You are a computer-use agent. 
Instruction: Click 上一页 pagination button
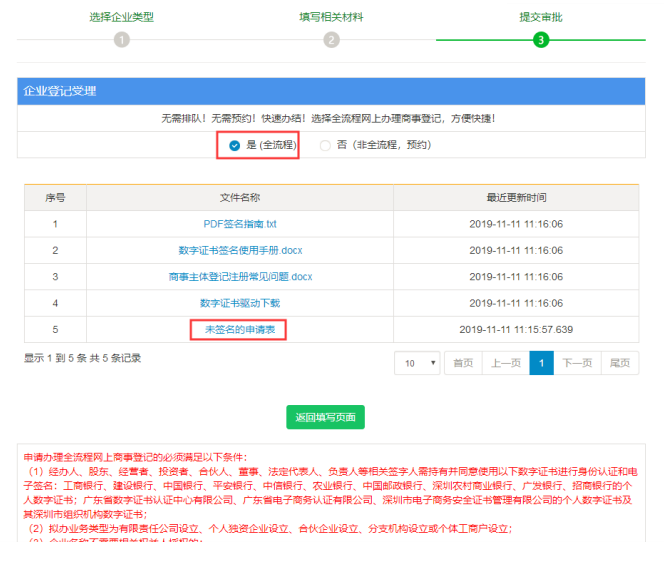point(505,363)
